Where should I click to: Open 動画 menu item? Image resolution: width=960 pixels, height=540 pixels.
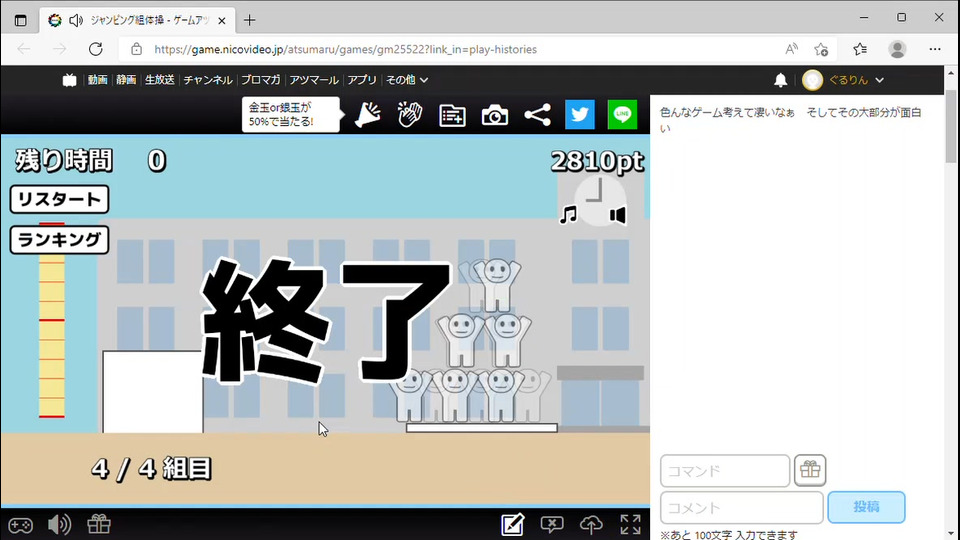[x=97, y=80]
